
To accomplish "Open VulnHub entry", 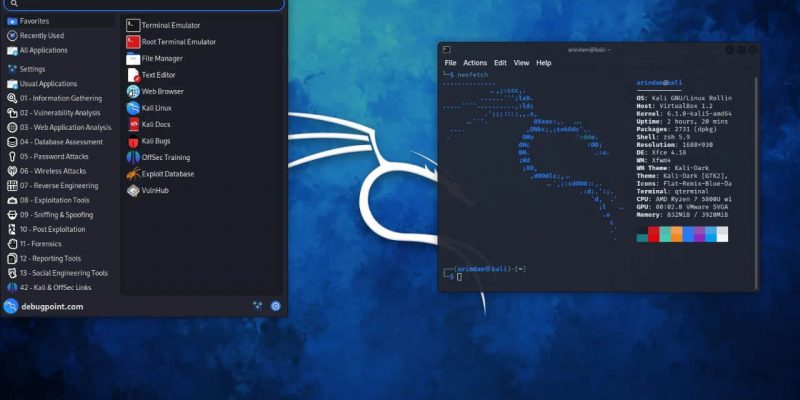I will (x=147, y=190).
